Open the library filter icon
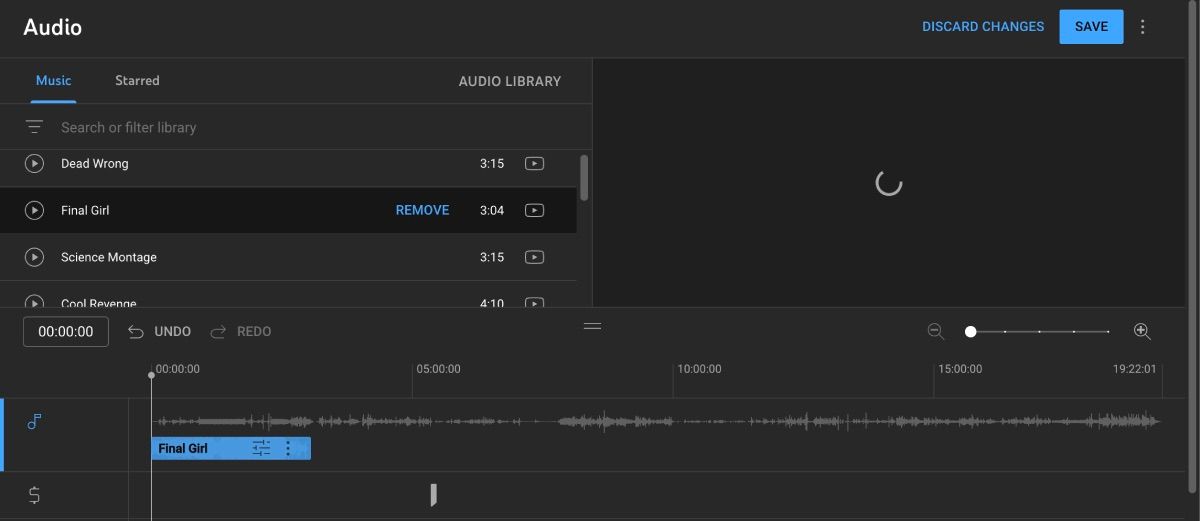 point(34,127)
